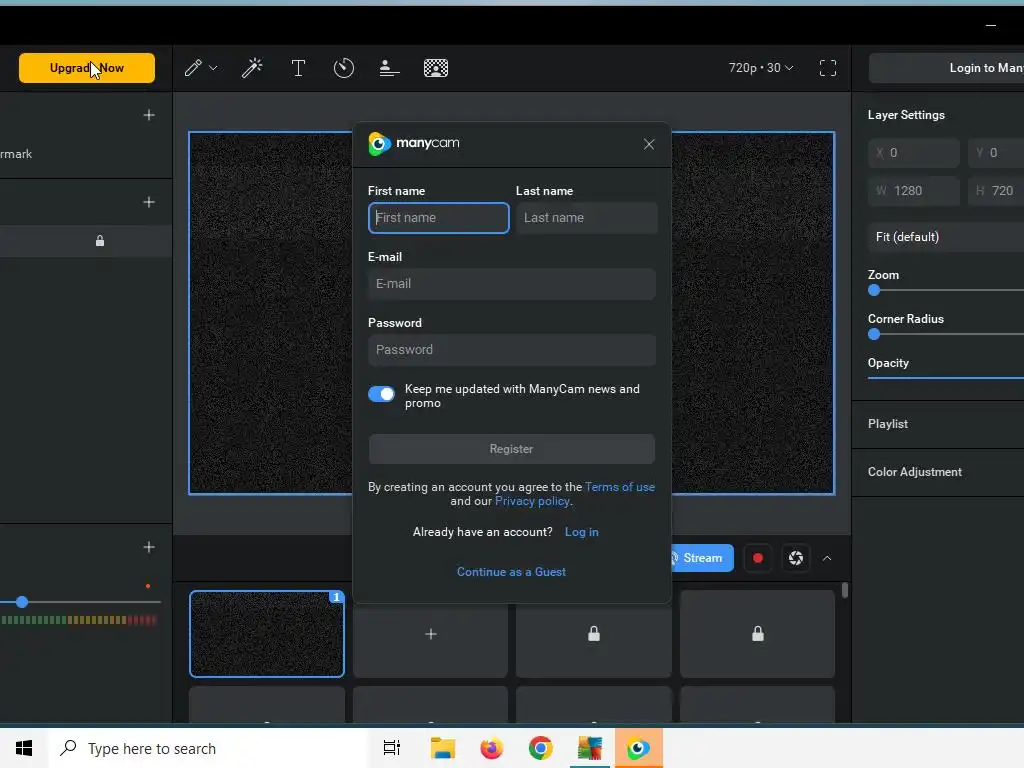Click the Opacity slider track
Image resolution: width=1024 pixels, height=768 pixels.
(x=946, y=377)
